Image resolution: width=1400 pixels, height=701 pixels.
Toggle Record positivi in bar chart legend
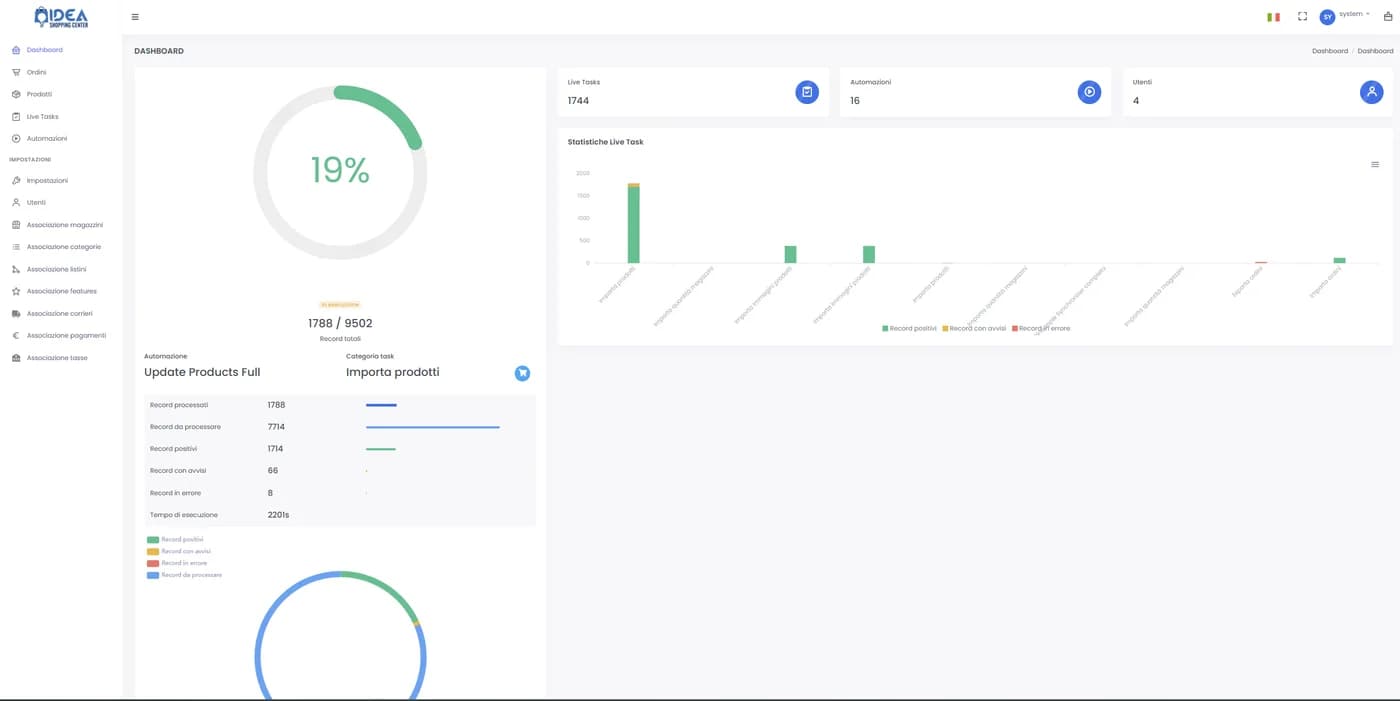(909, 328)
